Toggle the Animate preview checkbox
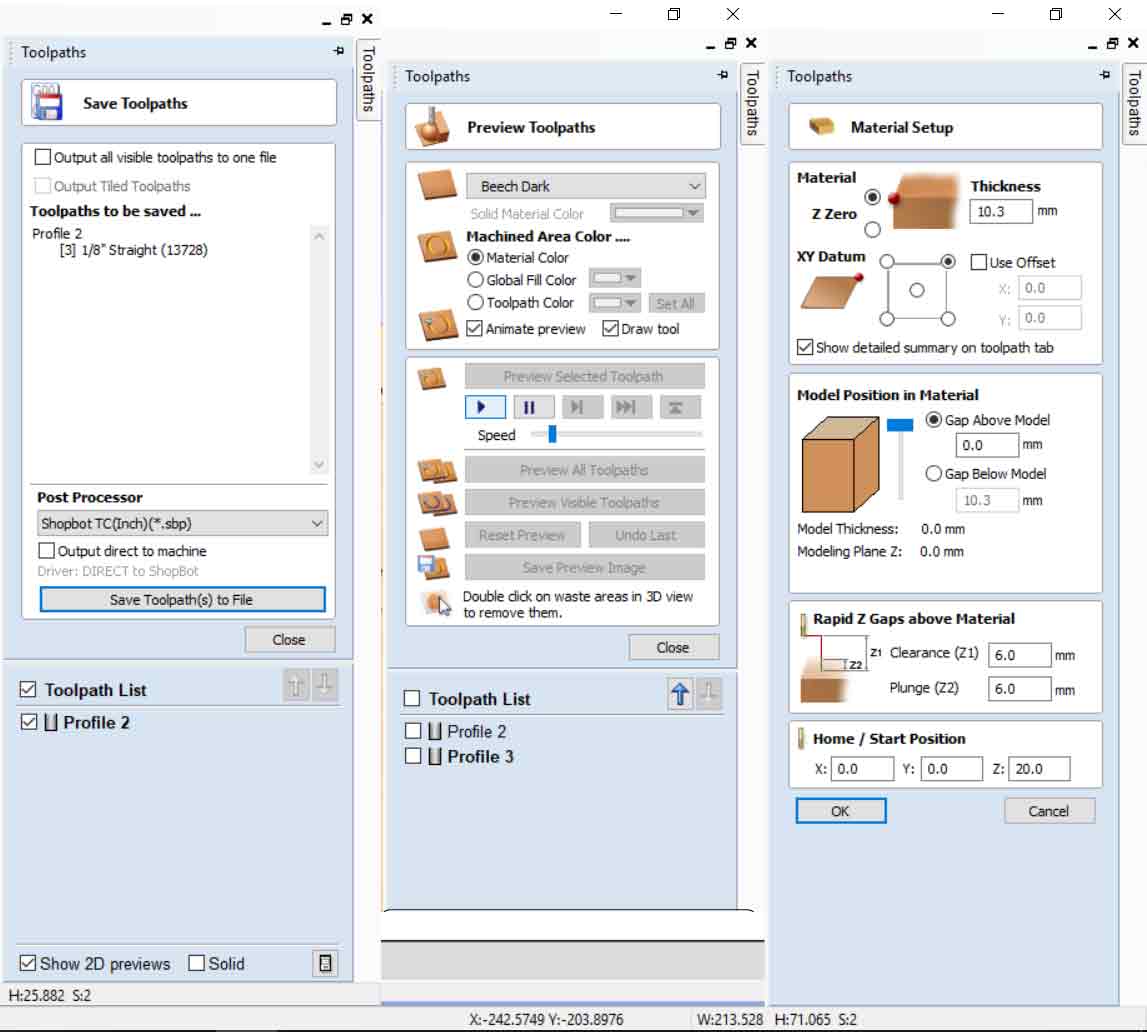The image size is (1147, 1032). point(474,328)
